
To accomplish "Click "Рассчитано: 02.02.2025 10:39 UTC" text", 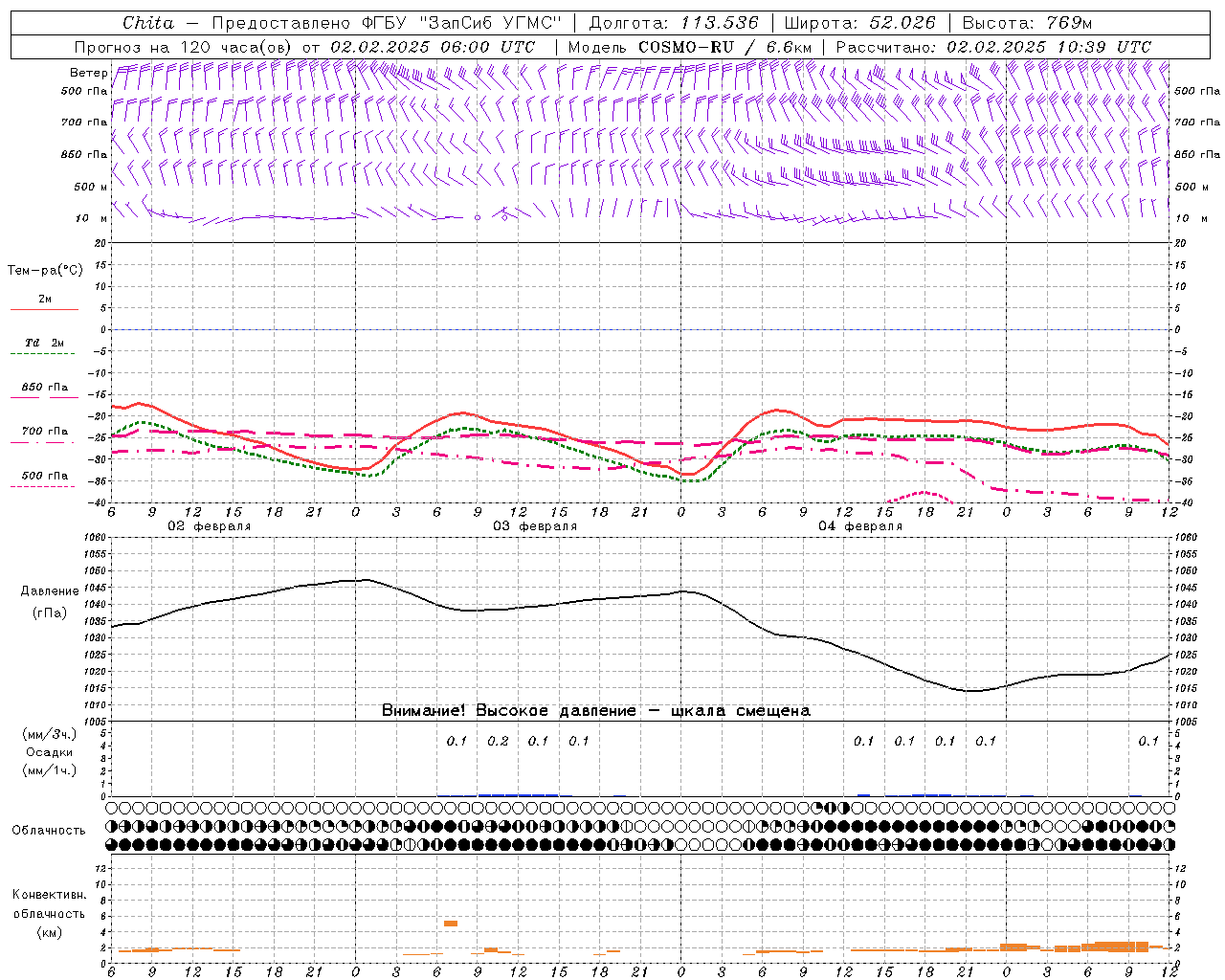I will pyautogui.click(x=993, y=47).
